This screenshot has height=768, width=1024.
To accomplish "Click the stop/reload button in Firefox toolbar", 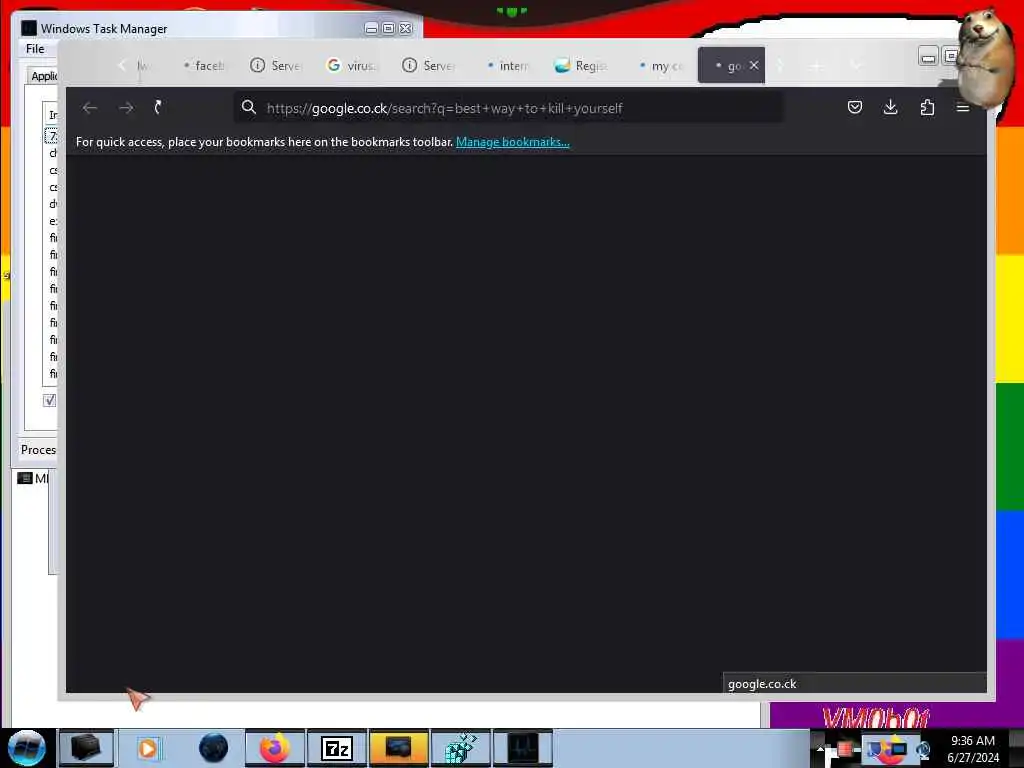I will (158, 108).
